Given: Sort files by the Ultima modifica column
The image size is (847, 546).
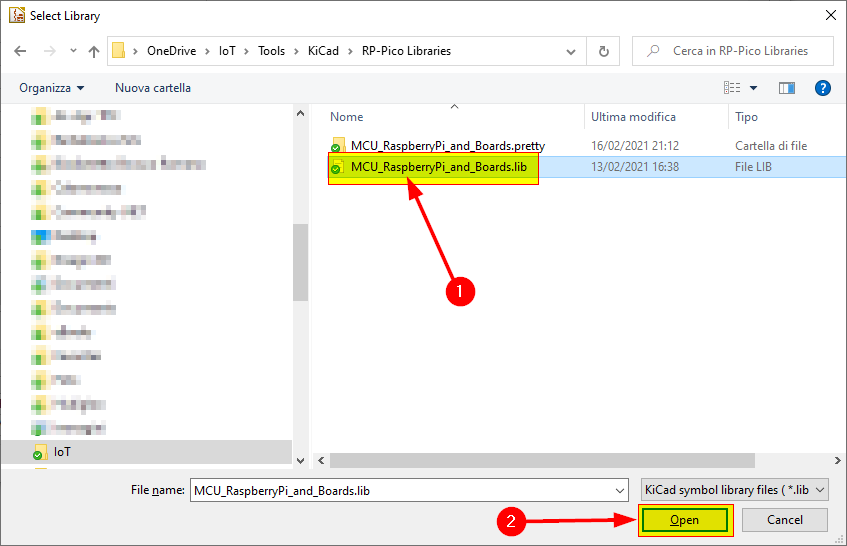Looking at the screenshot, I should (x=633, y=117).
